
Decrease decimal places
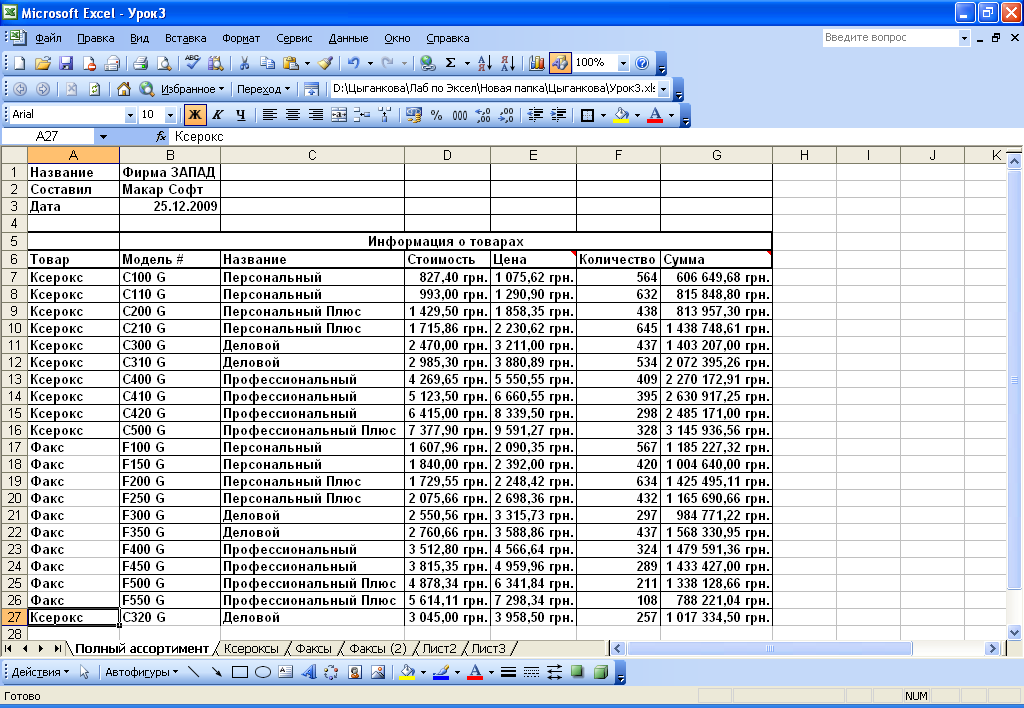[x=506, y=116]
